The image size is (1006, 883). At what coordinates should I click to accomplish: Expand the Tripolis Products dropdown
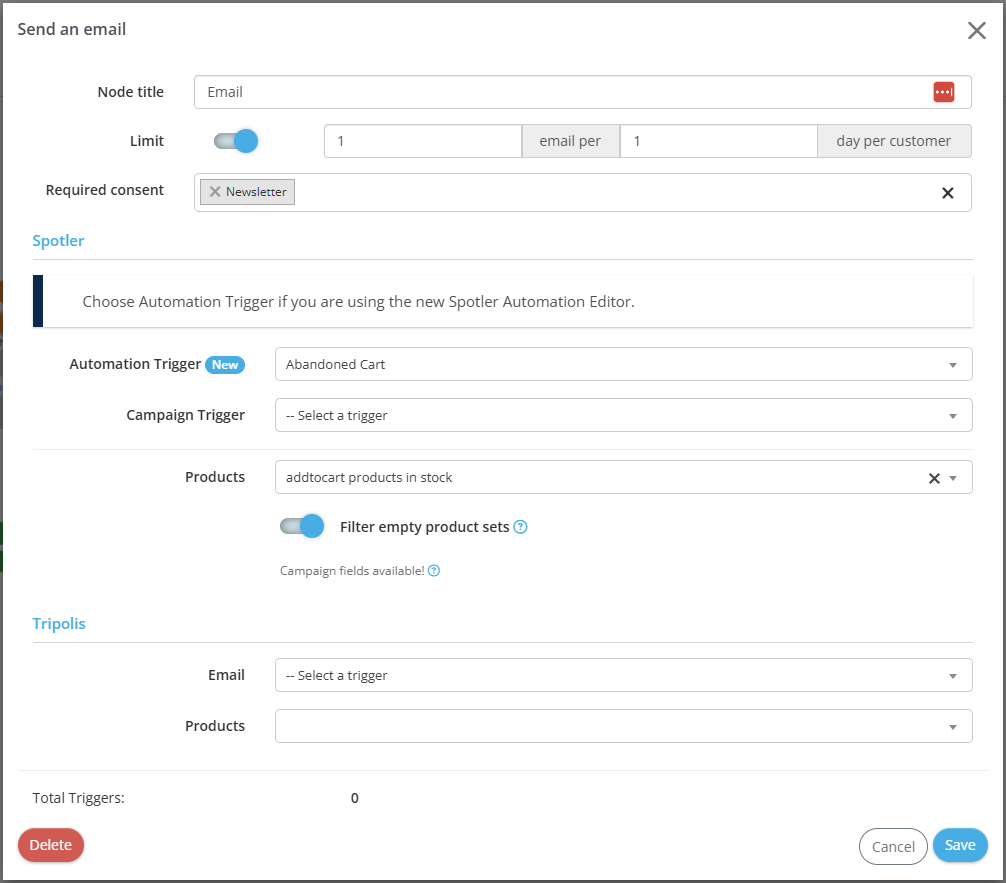[622, 726]
